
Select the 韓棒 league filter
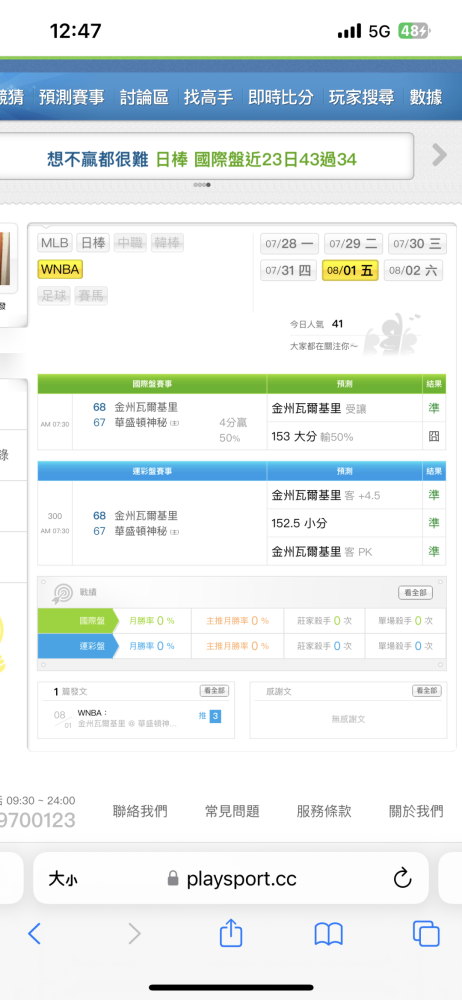[x=168, y=243]
